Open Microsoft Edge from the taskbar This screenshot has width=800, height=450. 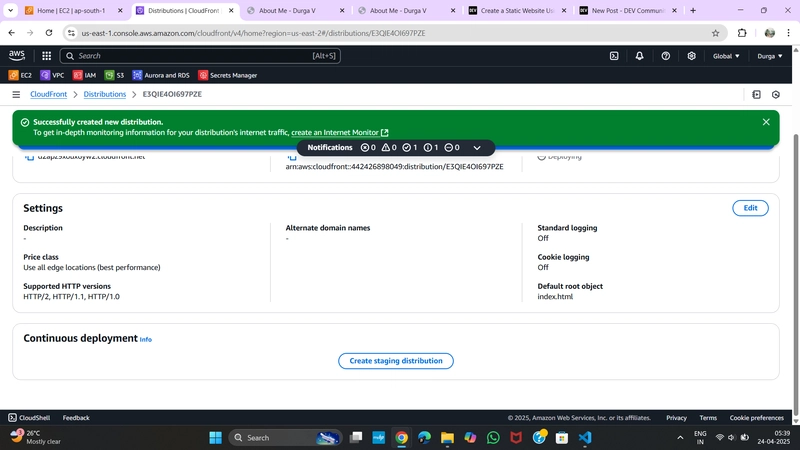coord(424,438)
